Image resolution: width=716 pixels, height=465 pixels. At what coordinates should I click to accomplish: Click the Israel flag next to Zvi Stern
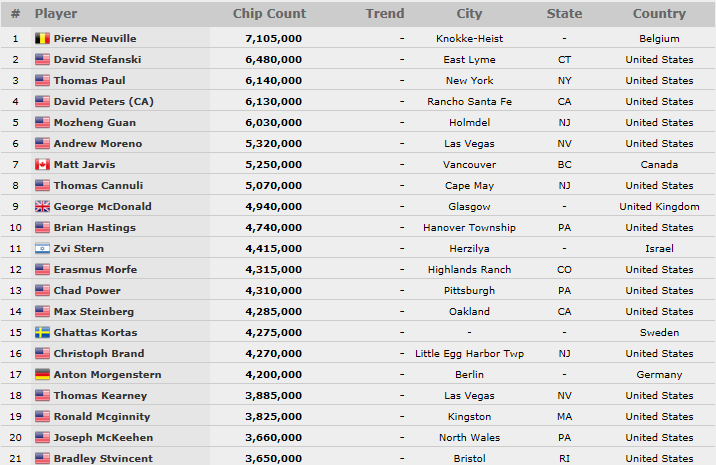[42, 248]
